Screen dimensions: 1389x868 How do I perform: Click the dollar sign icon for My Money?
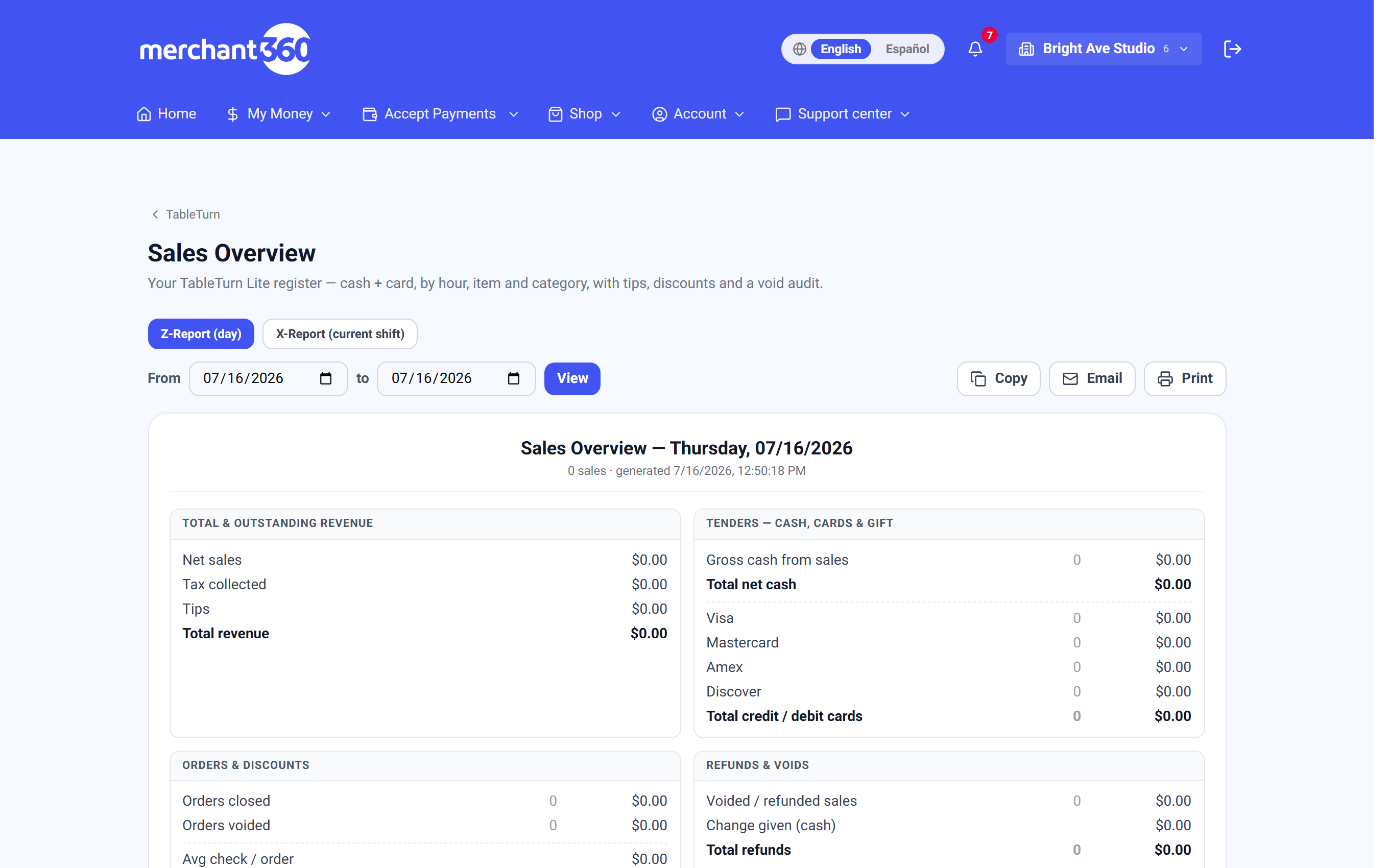click(x=232, y=114)
